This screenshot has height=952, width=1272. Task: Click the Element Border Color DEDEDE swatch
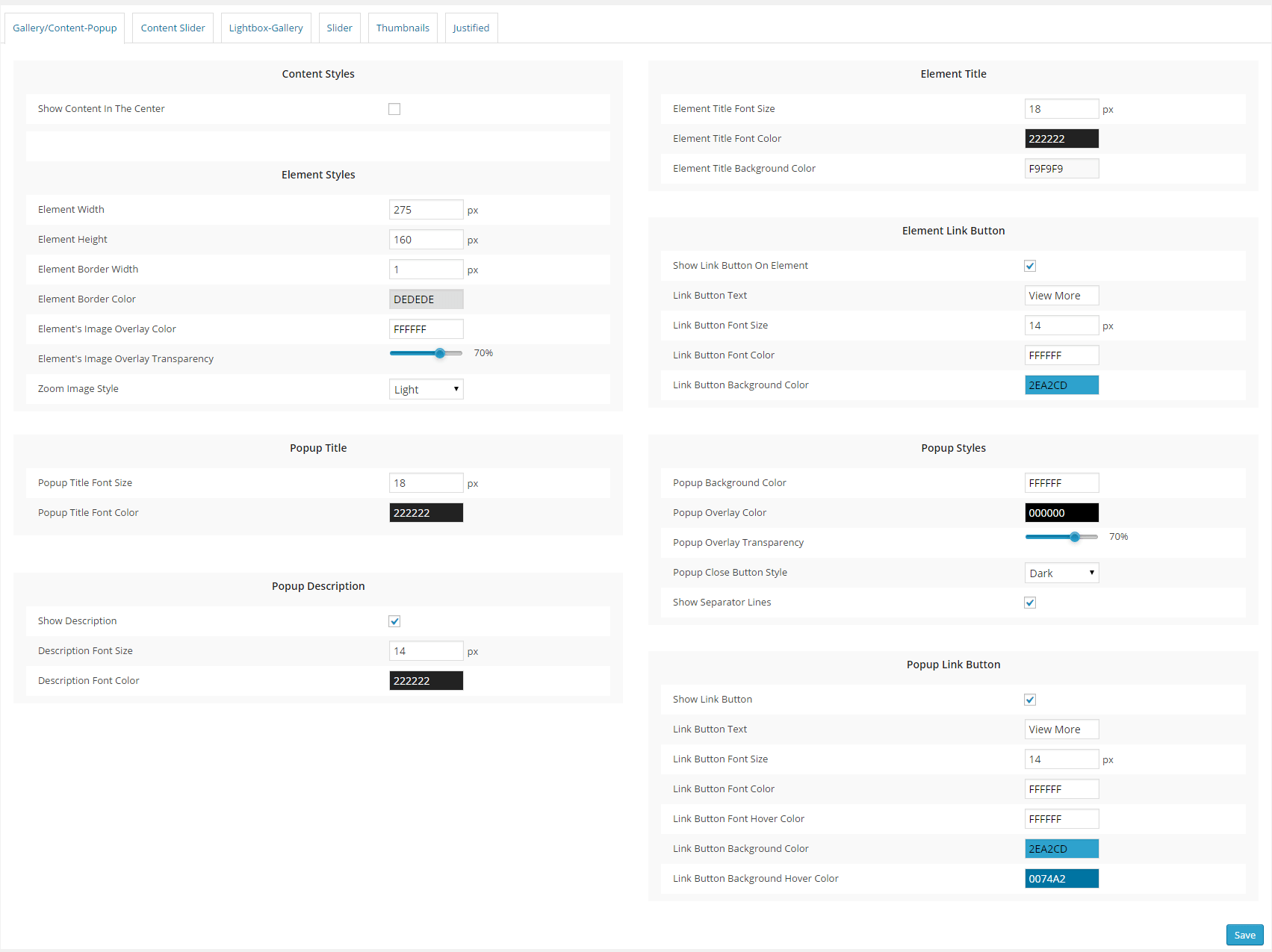click(x=426, y=299)
